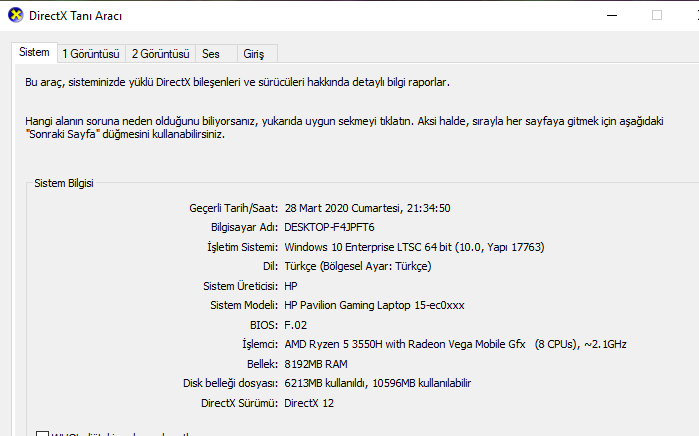The height and width of the screenshot is (436, 699).
Task: Click the 6213MB kullanıldı page file value
Action: (377, 383)
